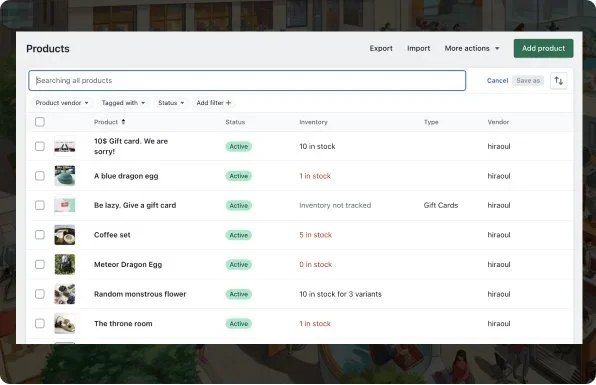Open the Random monstrous flower product name
596x385 pixels.
pyautogui.click(x=140, y=294)
